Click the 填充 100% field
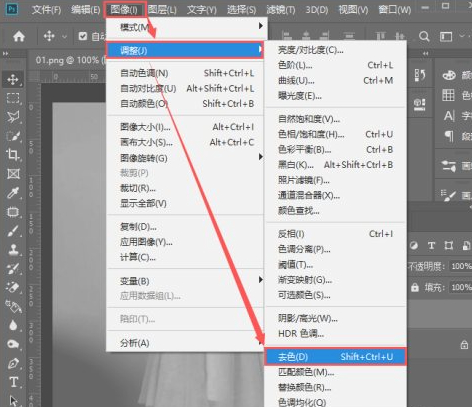 click(460, 287)
